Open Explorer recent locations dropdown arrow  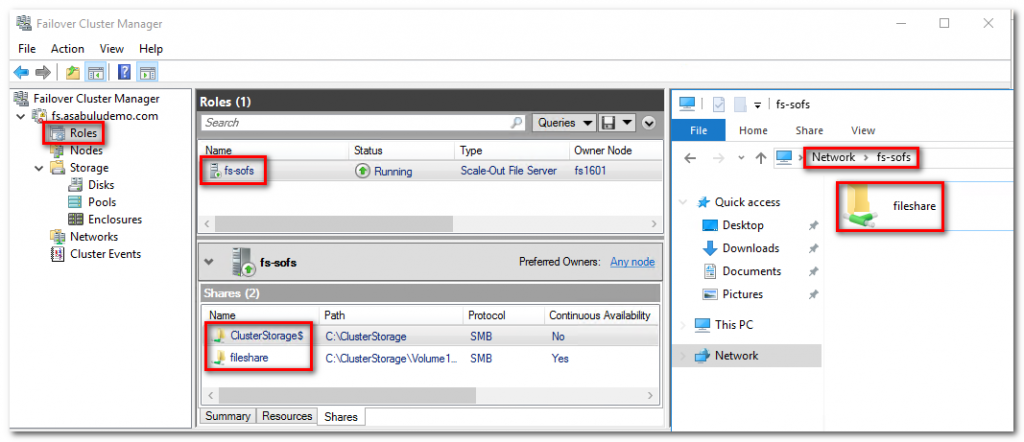[741, 158]
